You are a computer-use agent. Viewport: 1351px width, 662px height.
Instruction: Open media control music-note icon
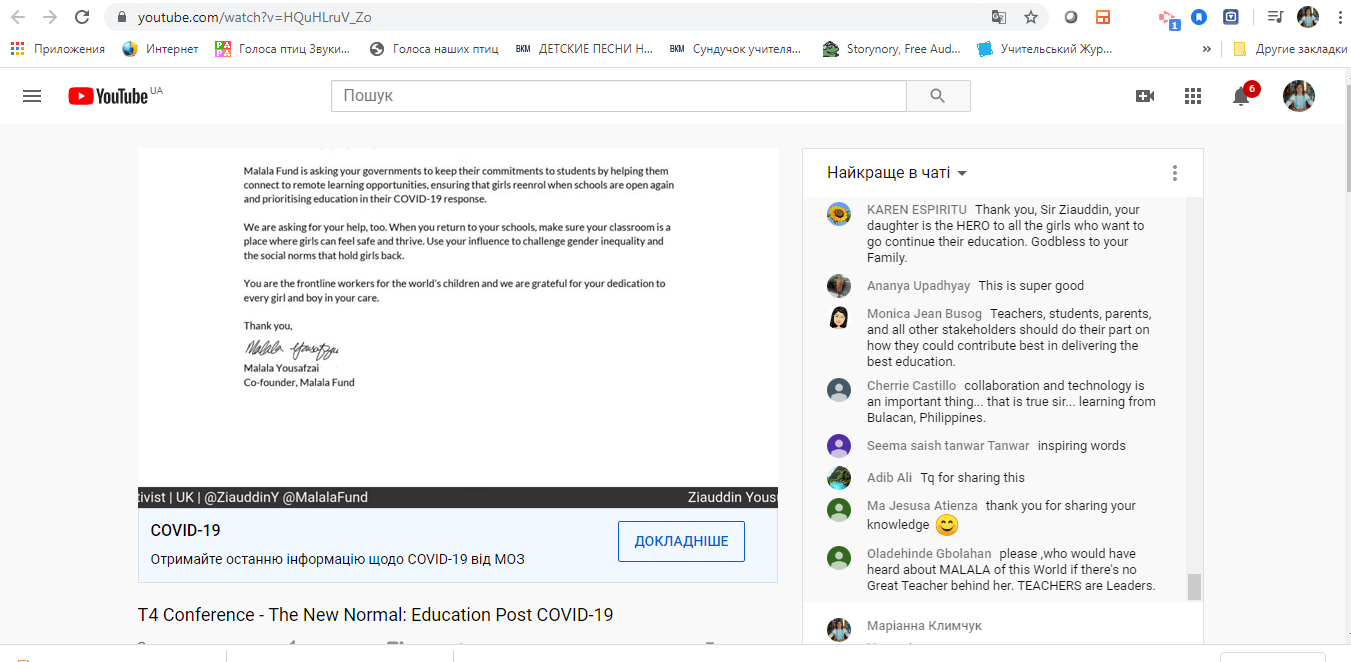1275,17
